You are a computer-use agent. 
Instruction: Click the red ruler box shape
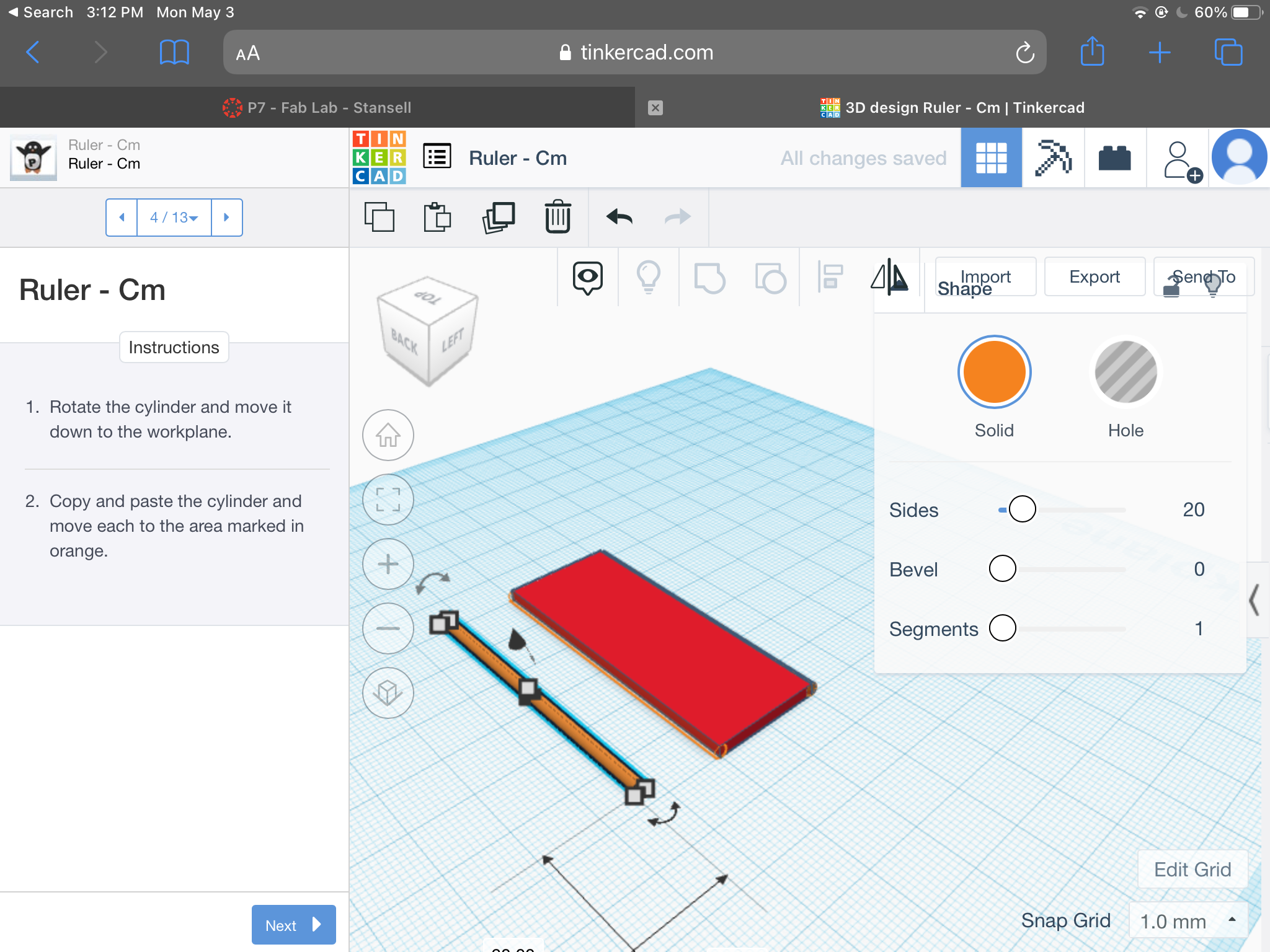[x=662, y=650]
